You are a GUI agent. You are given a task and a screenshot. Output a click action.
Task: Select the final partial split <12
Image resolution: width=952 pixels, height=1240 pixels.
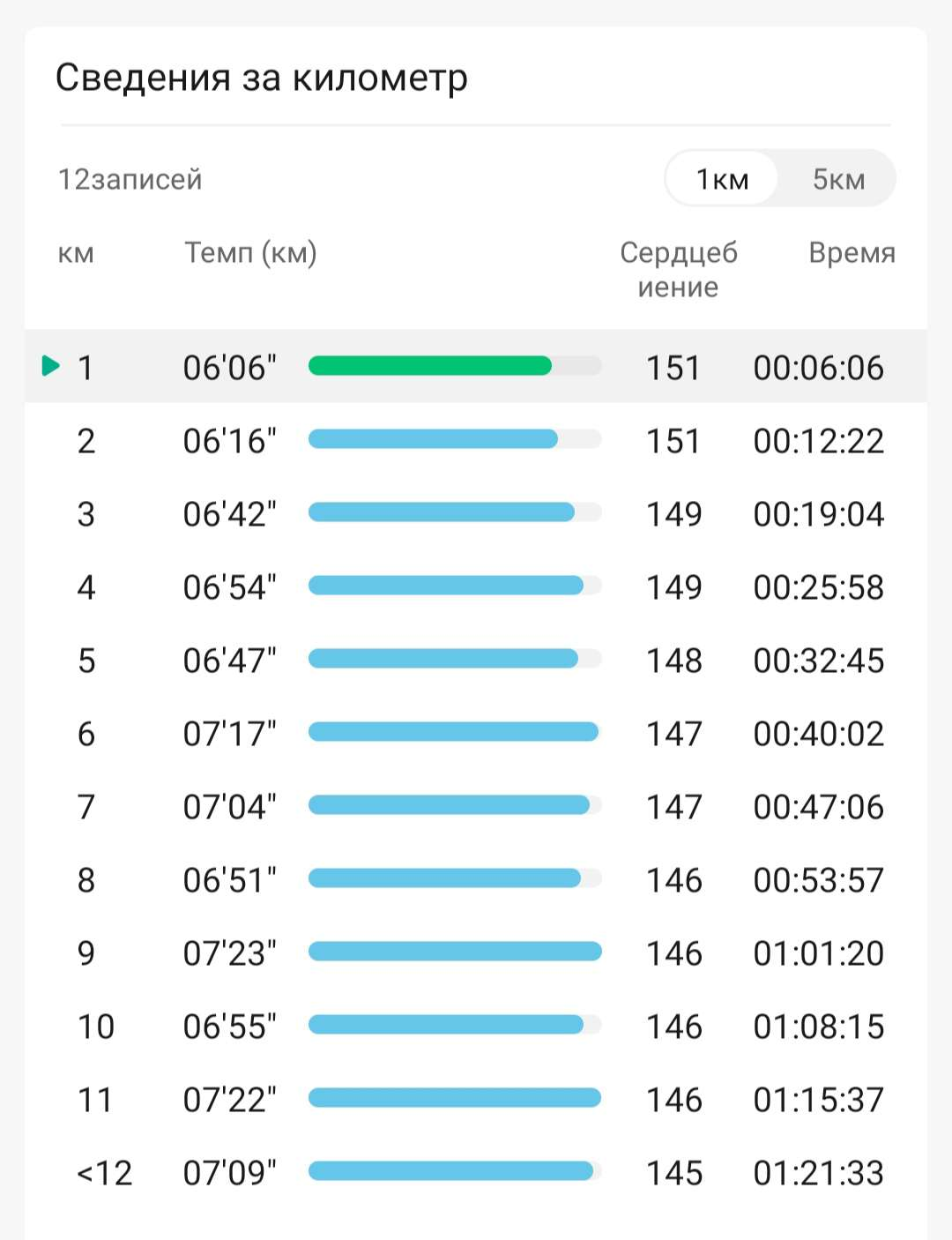104,1173
